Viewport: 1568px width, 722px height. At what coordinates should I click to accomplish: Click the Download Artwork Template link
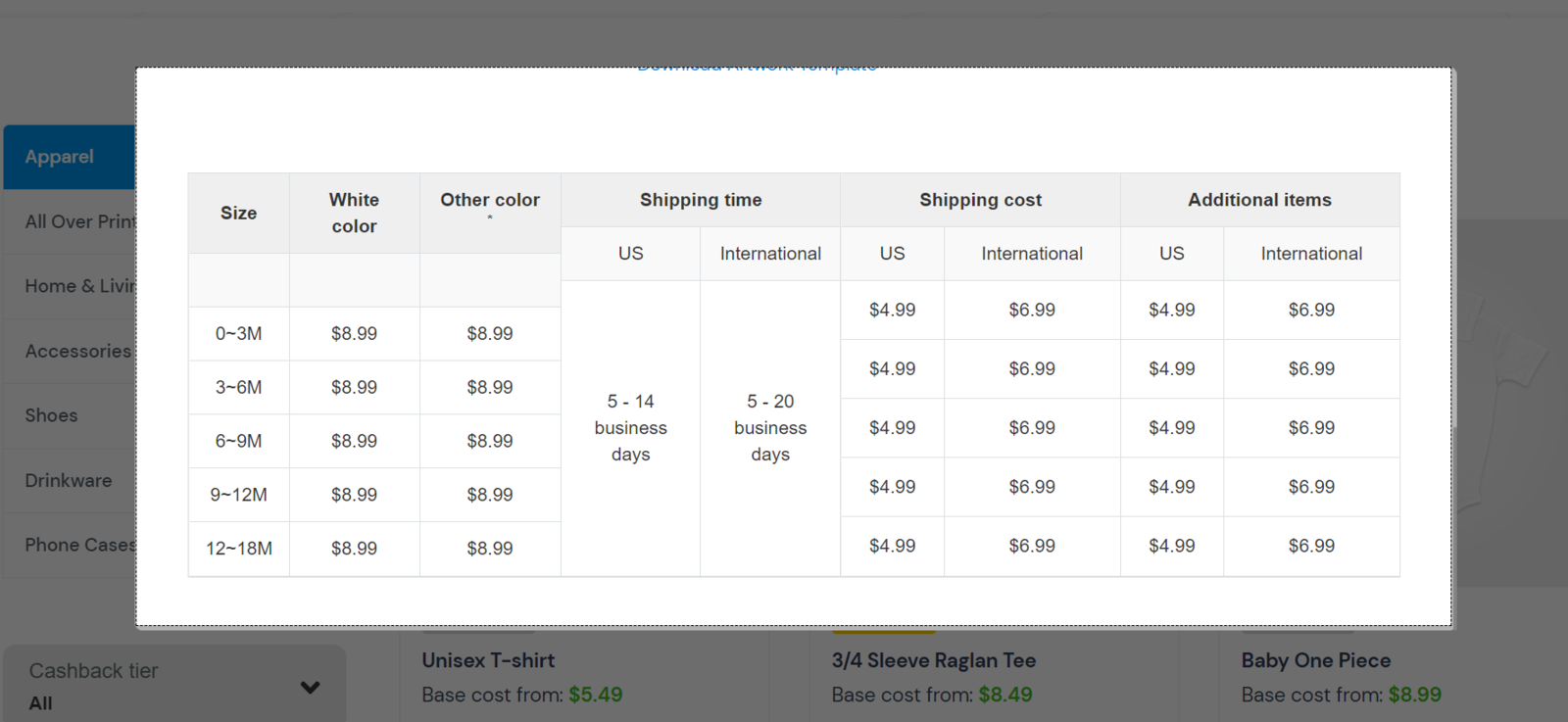pyautogui.click(x=757, y=68)
